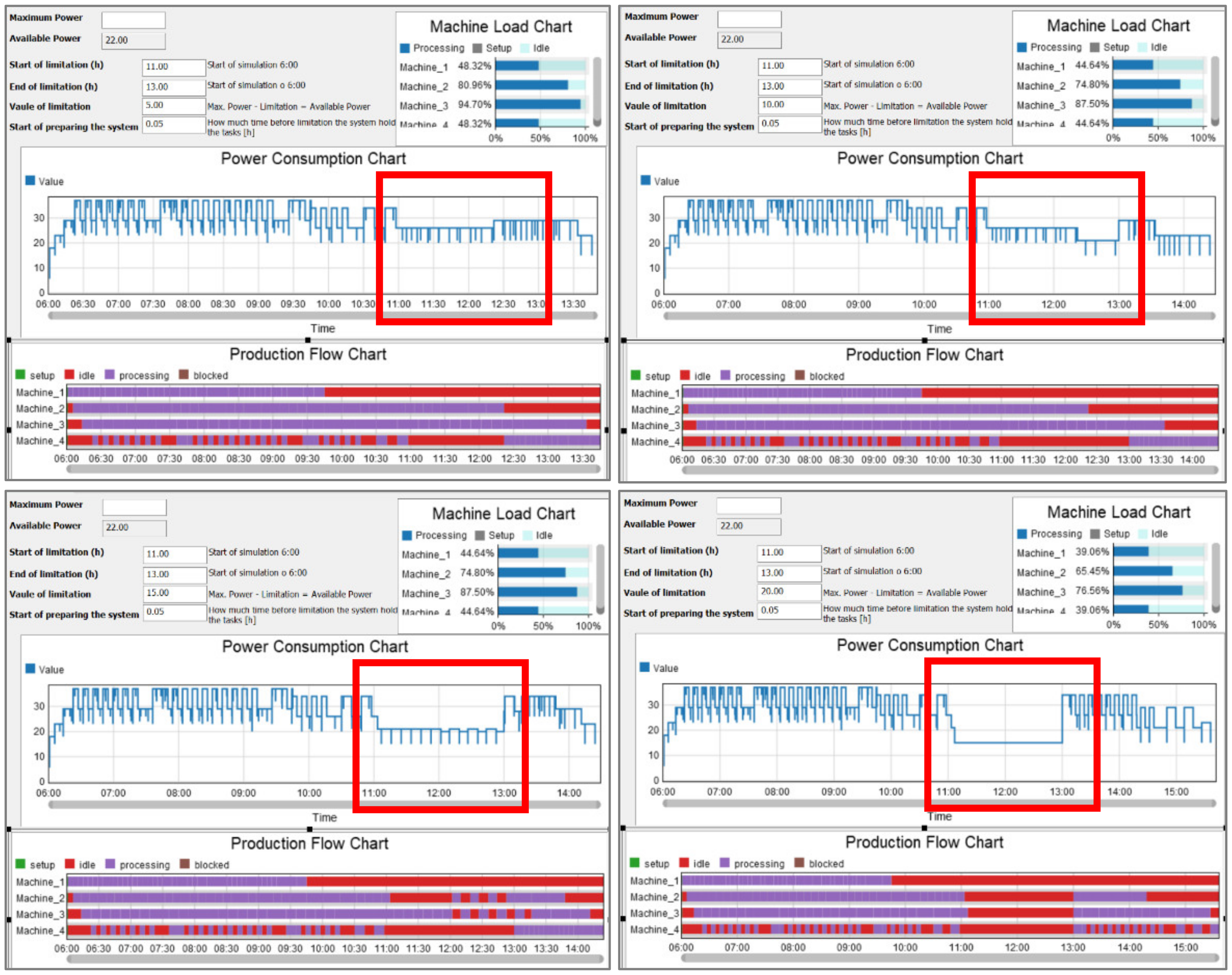Viewport: 1232px width, 975px height.
Task: Toggle green setup legend swatch in top-left Production Flow Chart
Action: [21, 374]
